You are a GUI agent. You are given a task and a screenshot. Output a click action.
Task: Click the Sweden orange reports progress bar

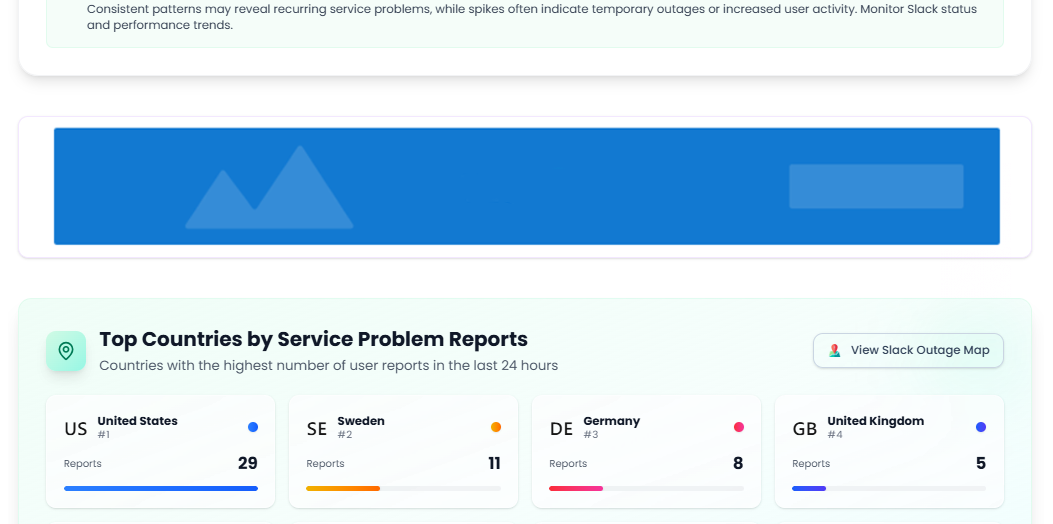pyautogui.click(x=343, y=488)
